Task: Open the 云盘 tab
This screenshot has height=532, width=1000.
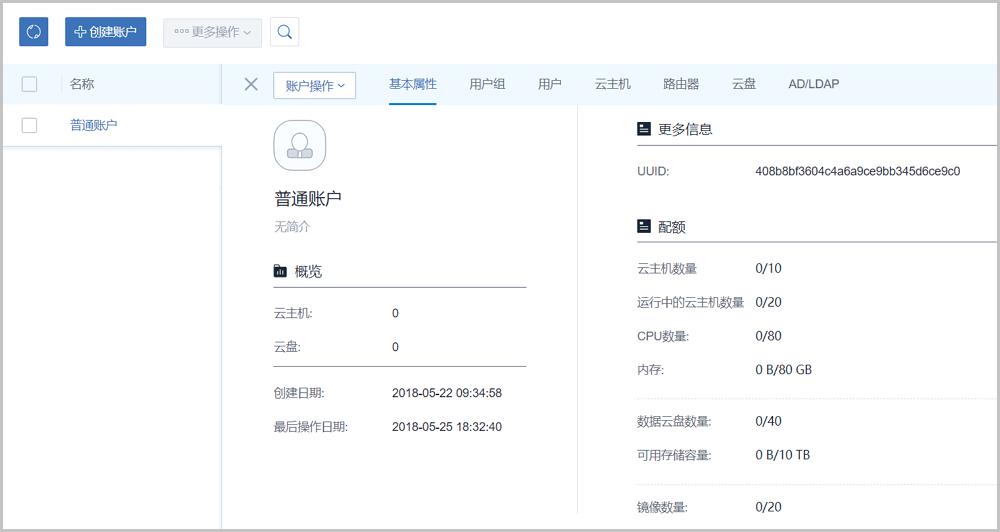Action: pos(743,84)
